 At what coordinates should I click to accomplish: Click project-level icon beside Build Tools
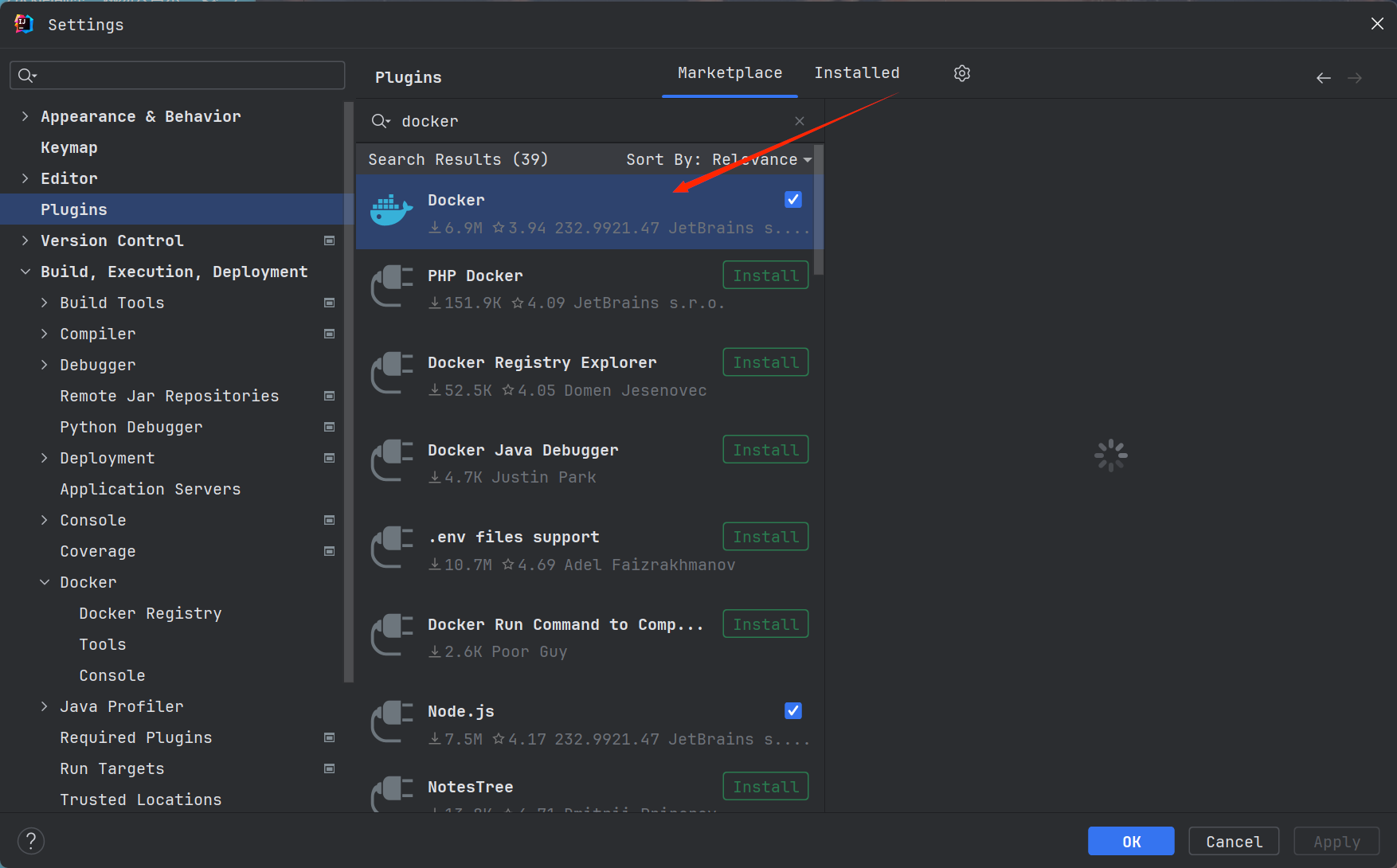click(329, 303)
